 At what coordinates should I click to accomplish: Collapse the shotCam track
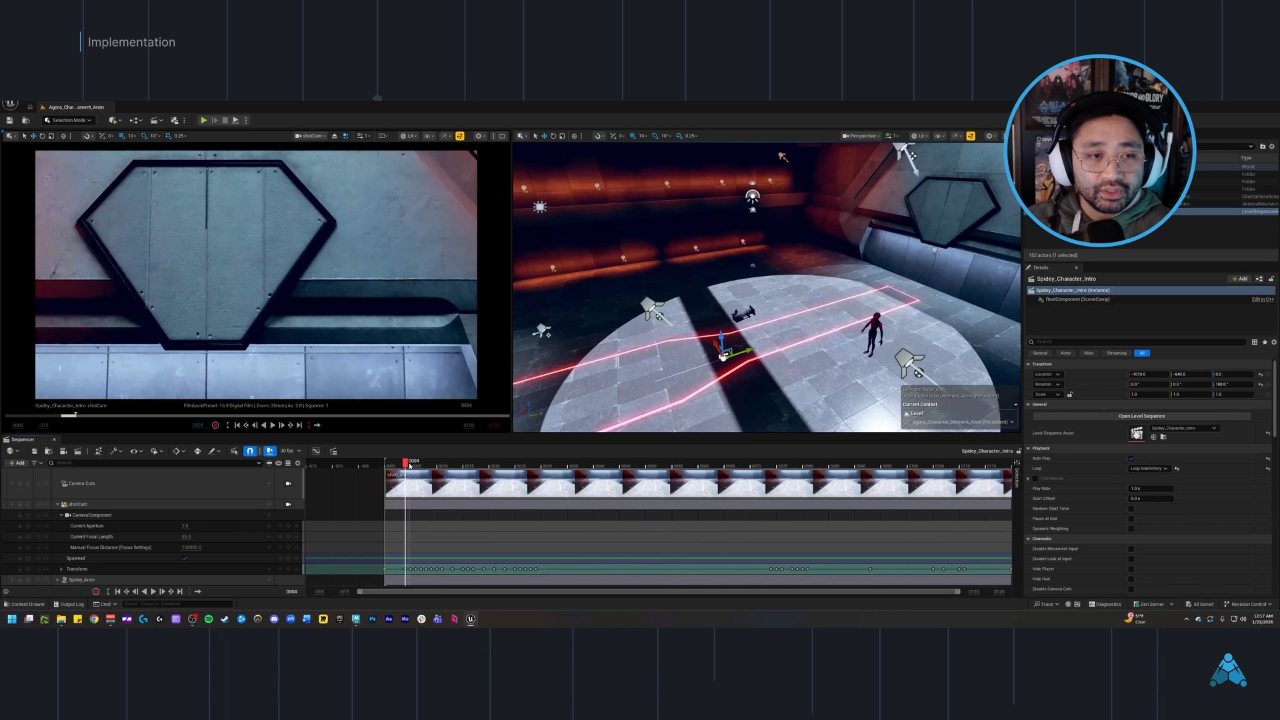click(x=57, y=504)
